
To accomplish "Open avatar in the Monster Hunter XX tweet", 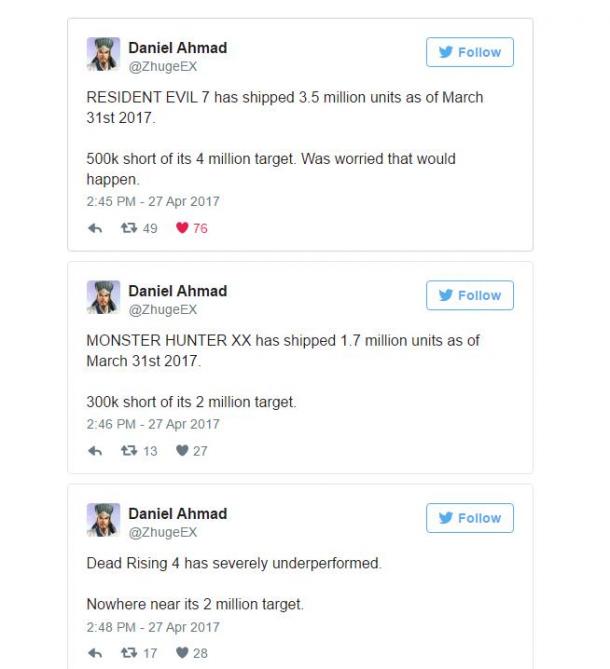I will coord(103,297).
